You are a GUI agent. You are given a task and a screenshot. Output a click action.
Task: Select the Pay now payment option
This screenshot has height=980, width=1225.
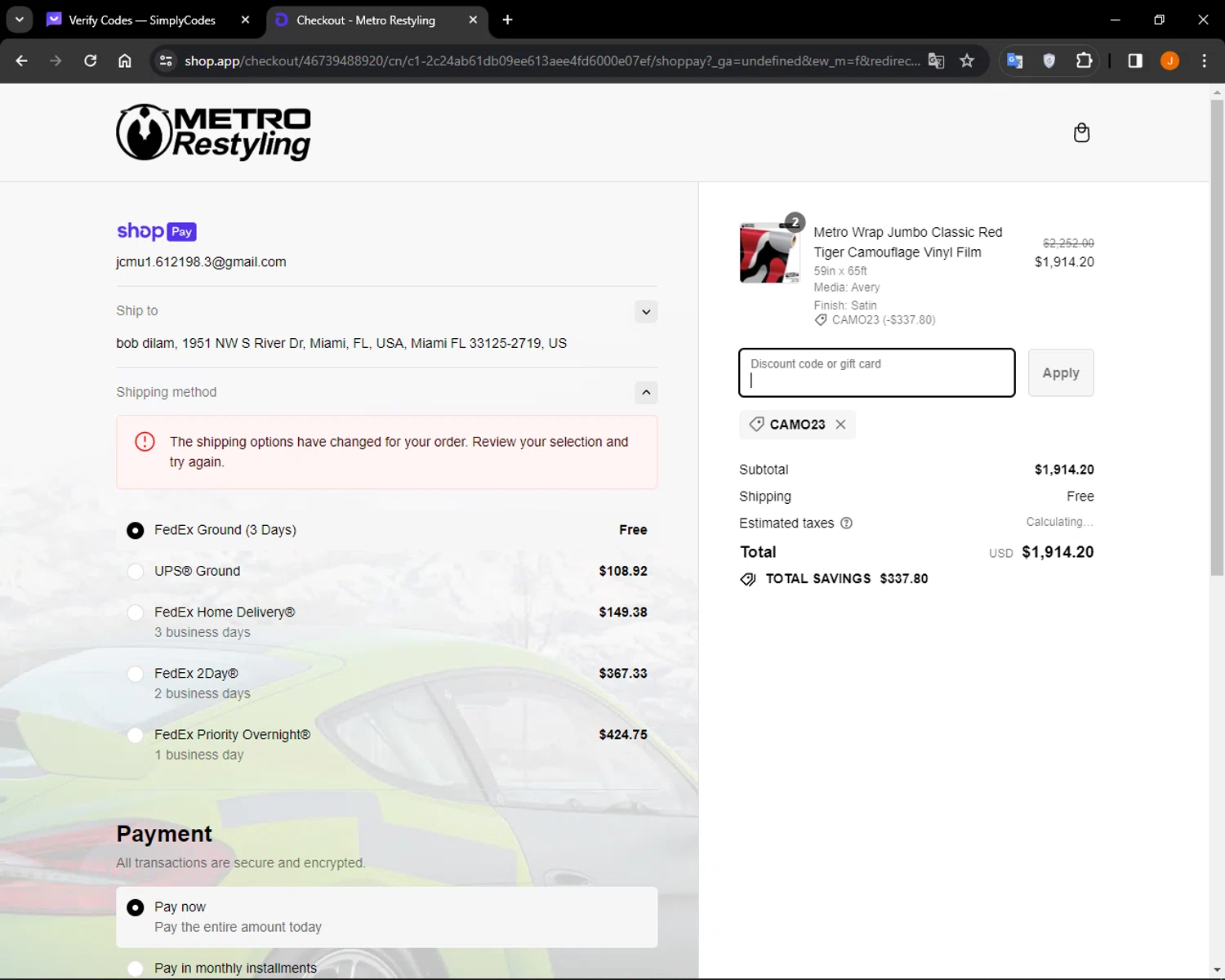pyautogui.click(x=136, y=907)
